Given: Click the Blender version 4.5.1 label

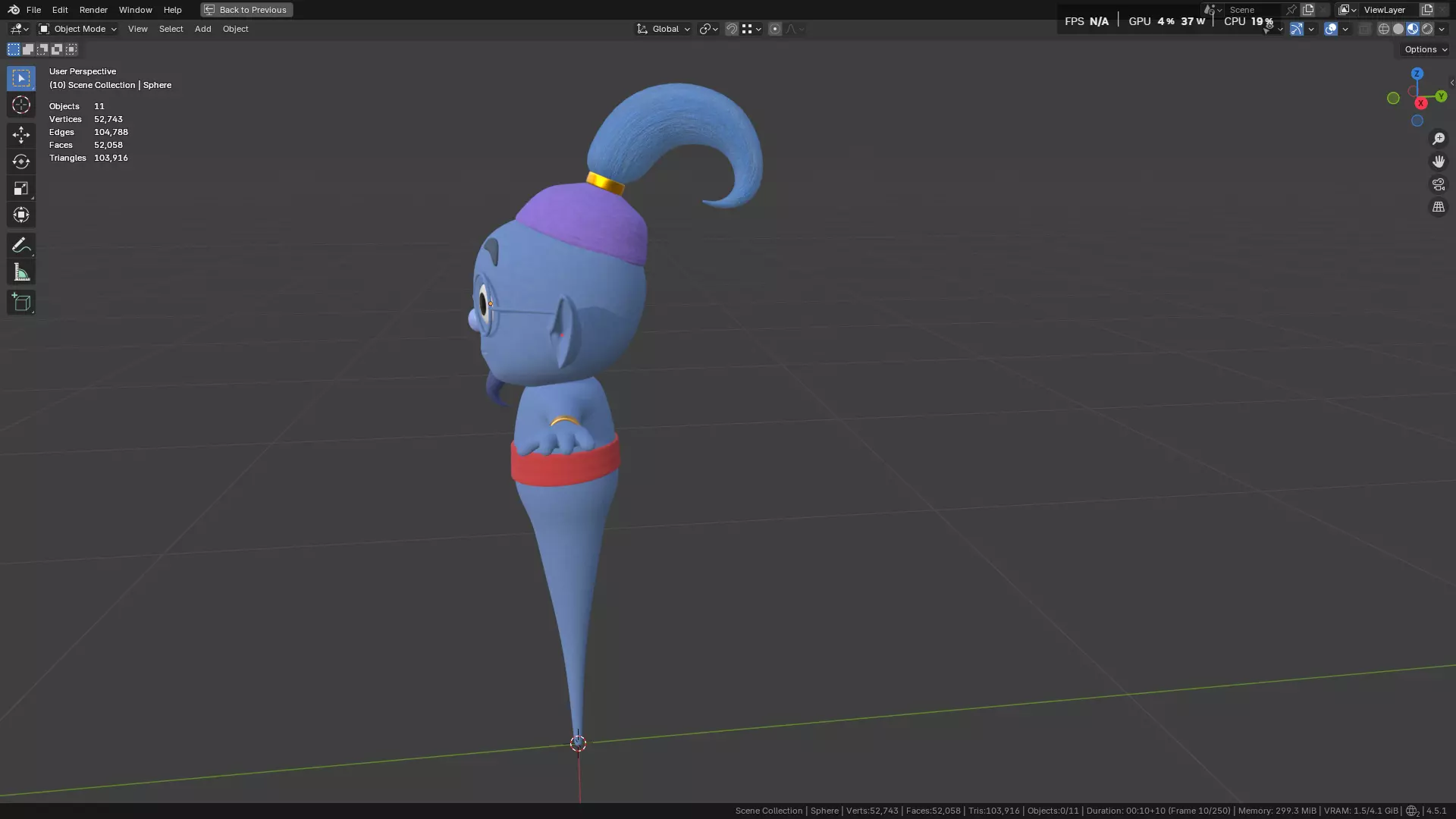Looking at the screenshot, I should point(1436,811).
